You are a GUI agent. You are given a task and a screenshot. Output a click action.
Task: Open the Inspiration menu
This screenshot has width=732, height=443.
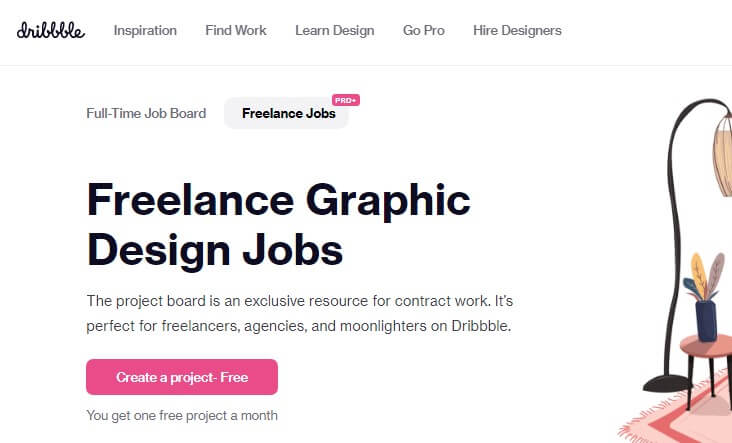coord(145,30)
